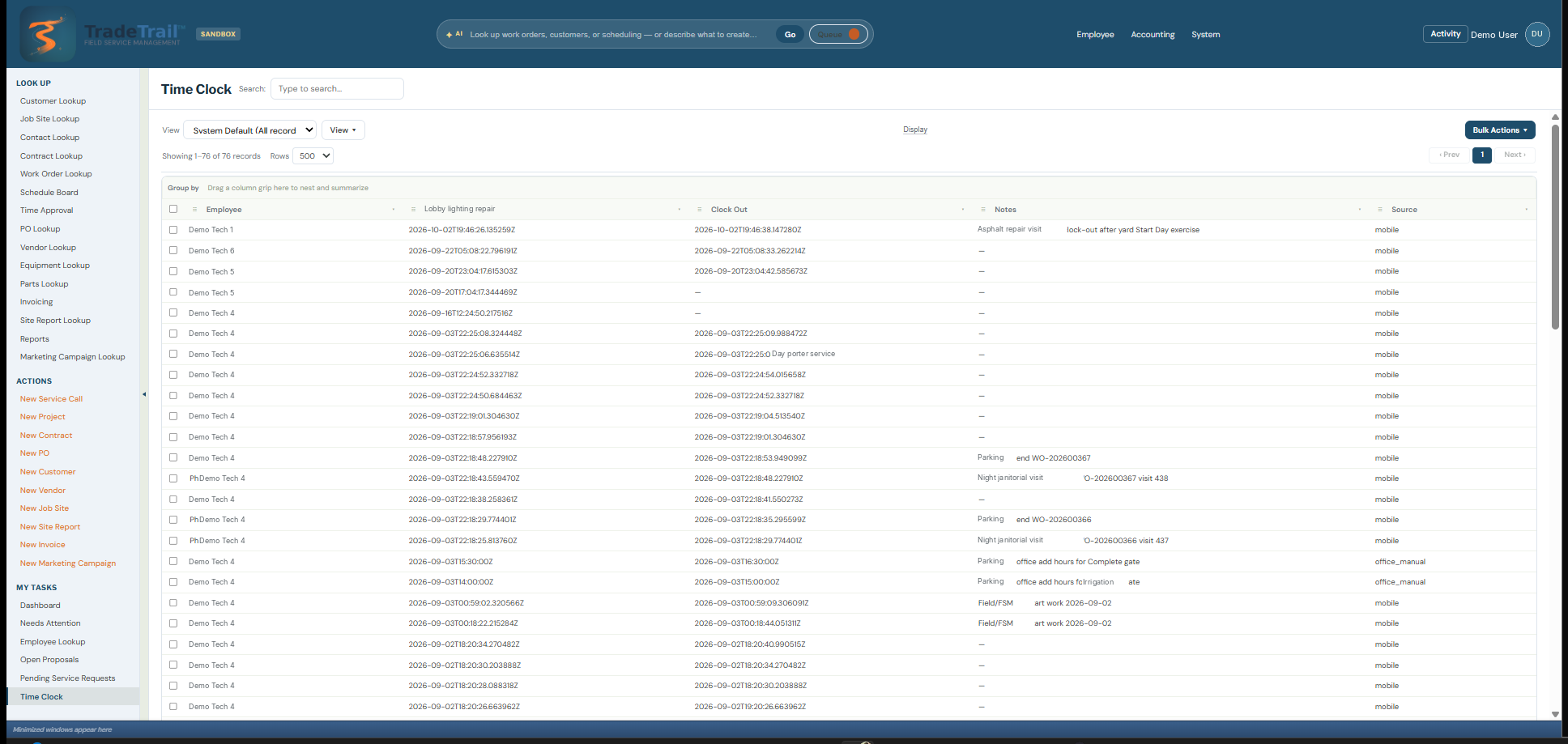The width and height of the screenshot is (1568, 744).
Task: Click the Source column grip handle
Action: (x=1380, y=210)
